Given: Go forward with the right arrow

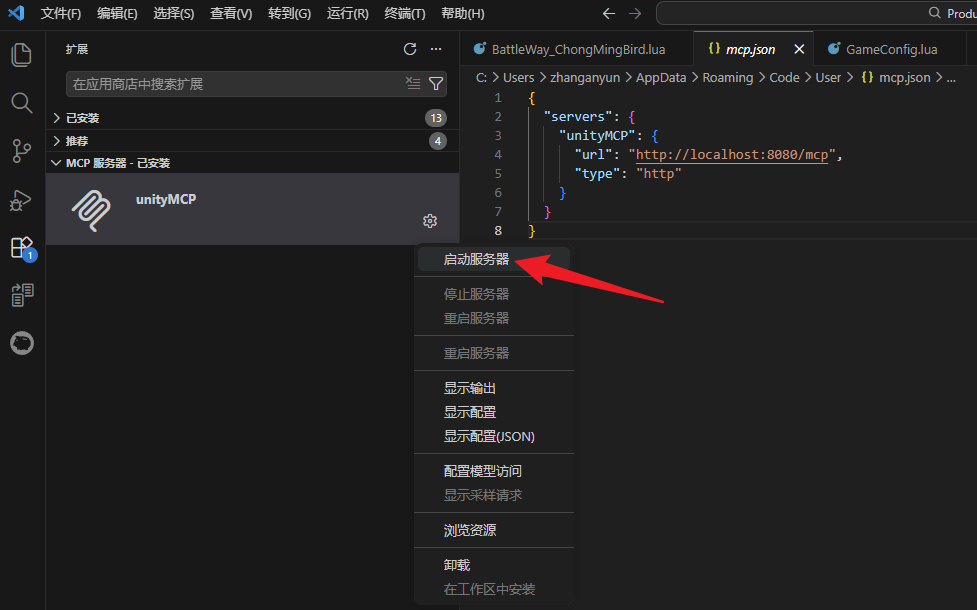Looking at the screenshot, I should click(635, 13).
